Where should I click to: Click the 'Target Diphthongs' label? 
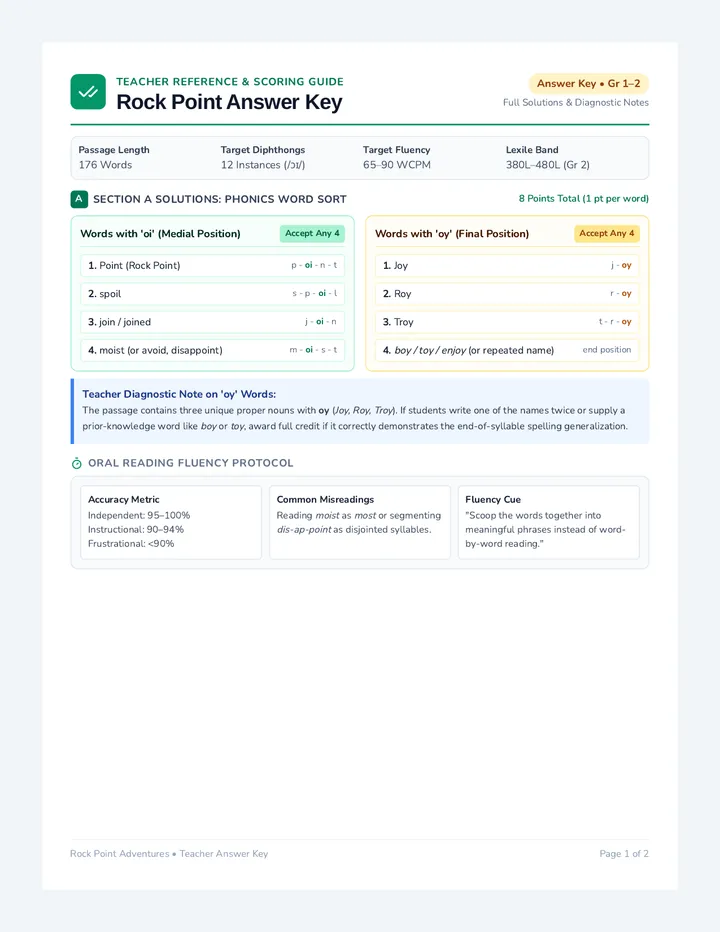tap(263, 150)
